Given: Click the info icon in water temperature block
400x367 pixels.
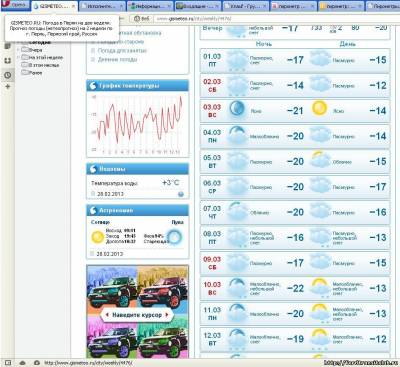Looking at the screenshot, I should (x=181, y=194).
